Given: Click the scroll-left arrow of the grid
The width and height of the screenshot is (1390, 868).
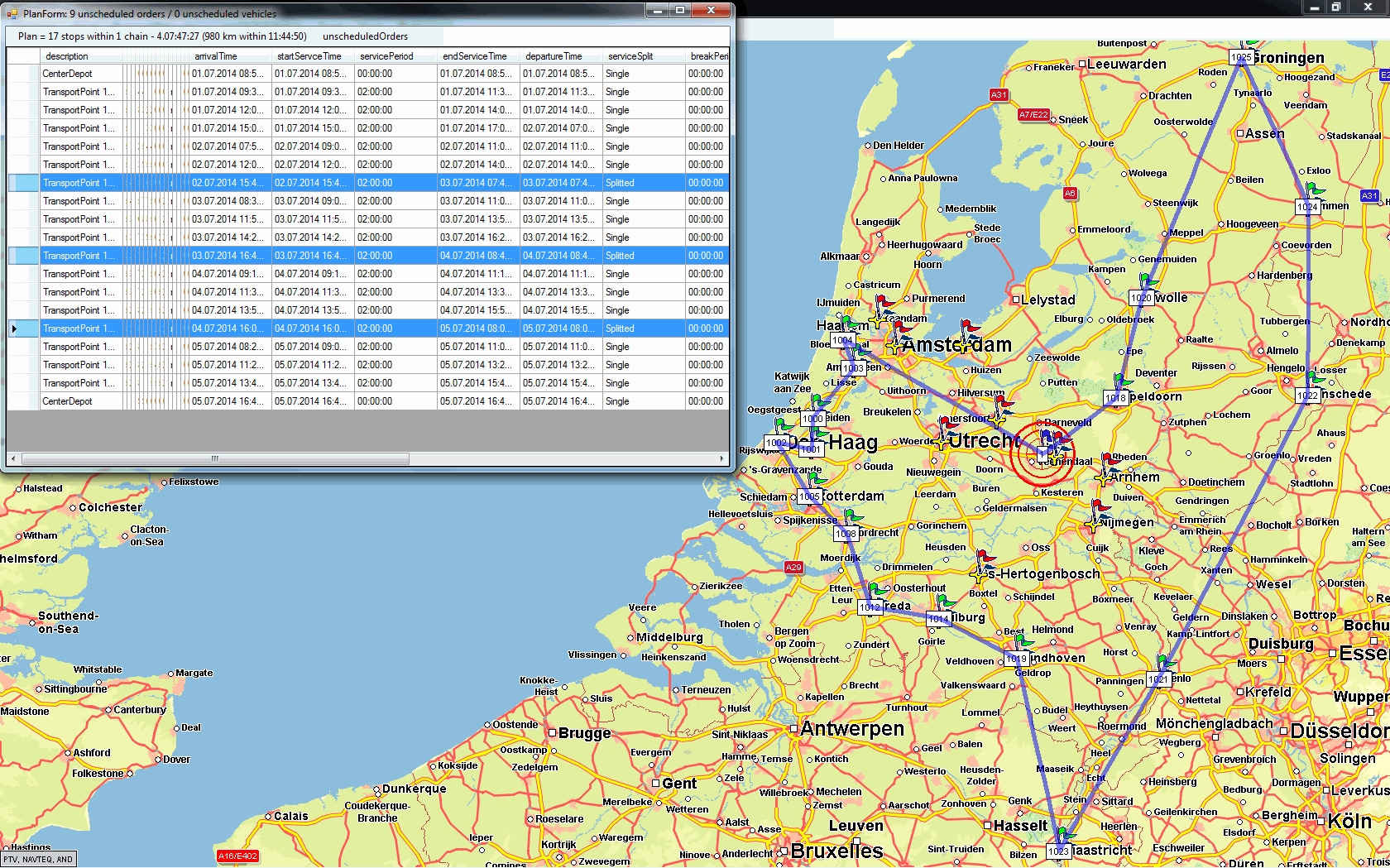Looking at the screenshot, I should [x=13, y=458].
